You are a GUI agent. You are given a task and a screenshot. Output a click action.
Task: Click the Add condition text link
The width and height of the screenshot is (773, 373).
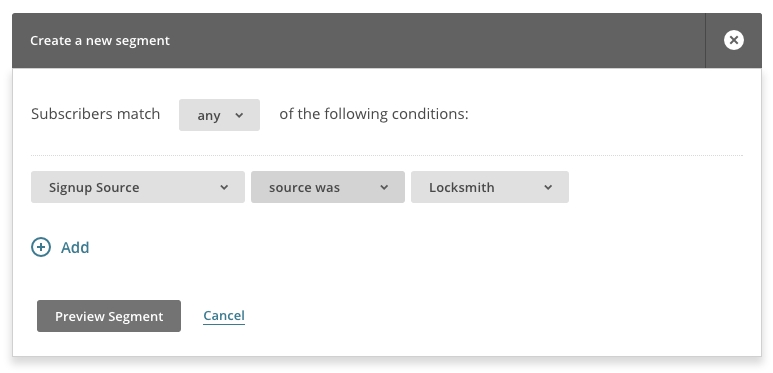click(x=75, y=247)
